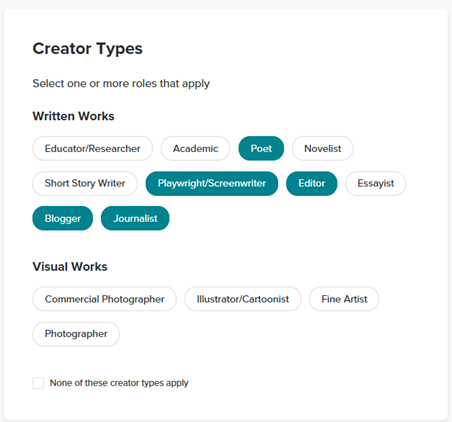Select Commercial Photographer under Visual Works
This screenshot has height=422, width=452.
coord(104,299)
